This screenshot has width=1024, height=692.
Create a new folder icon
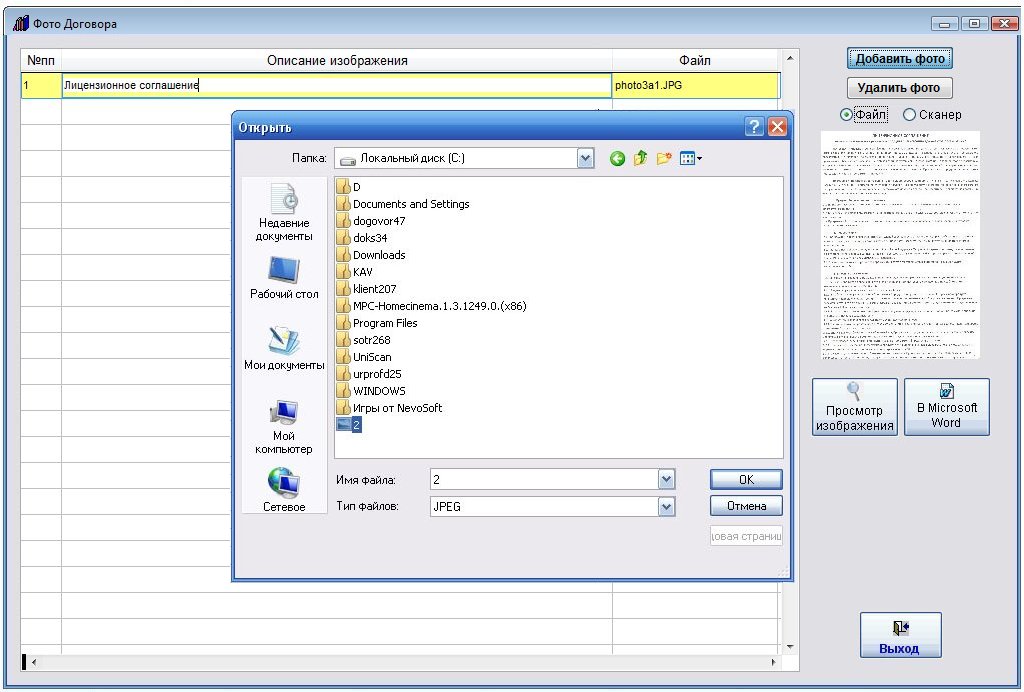[664, 158]
